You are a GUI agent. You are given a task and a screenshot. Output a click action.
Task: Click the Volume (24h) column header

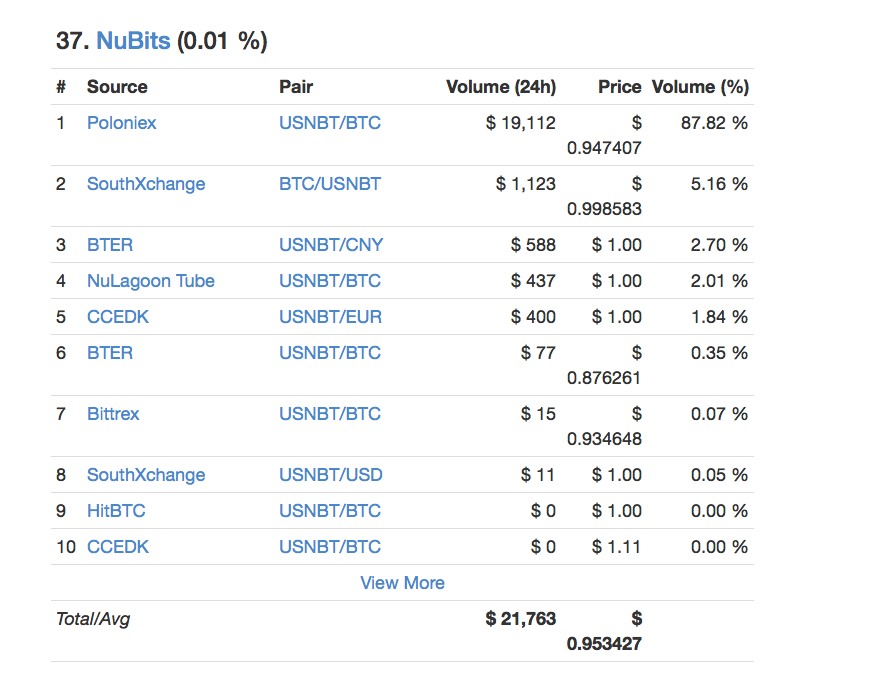(x=501, y=87)
